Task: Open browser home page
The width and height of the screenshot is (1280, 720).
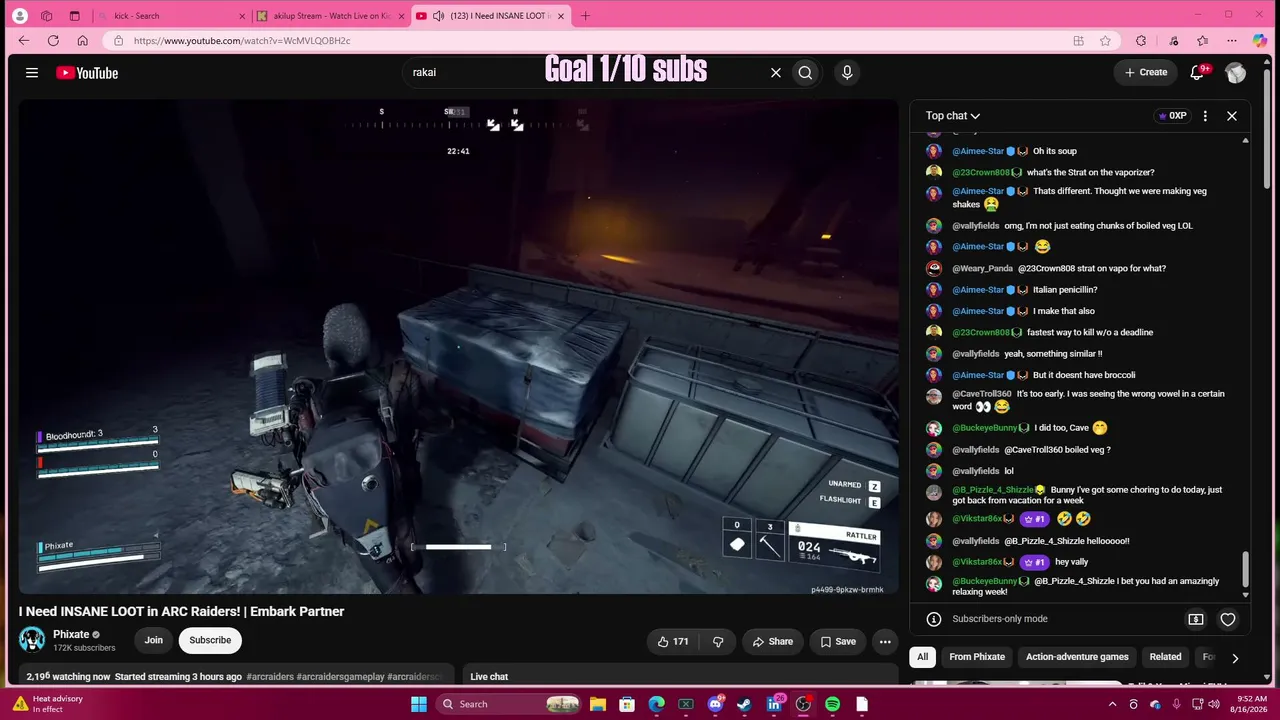Action: pyautogui.click(x=82, y=41)
